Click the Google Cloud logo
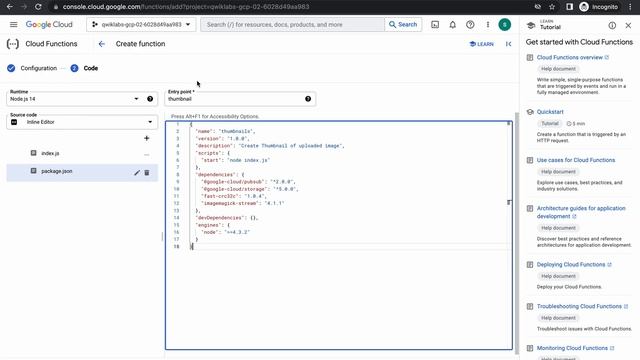 (x=49, y=24)
